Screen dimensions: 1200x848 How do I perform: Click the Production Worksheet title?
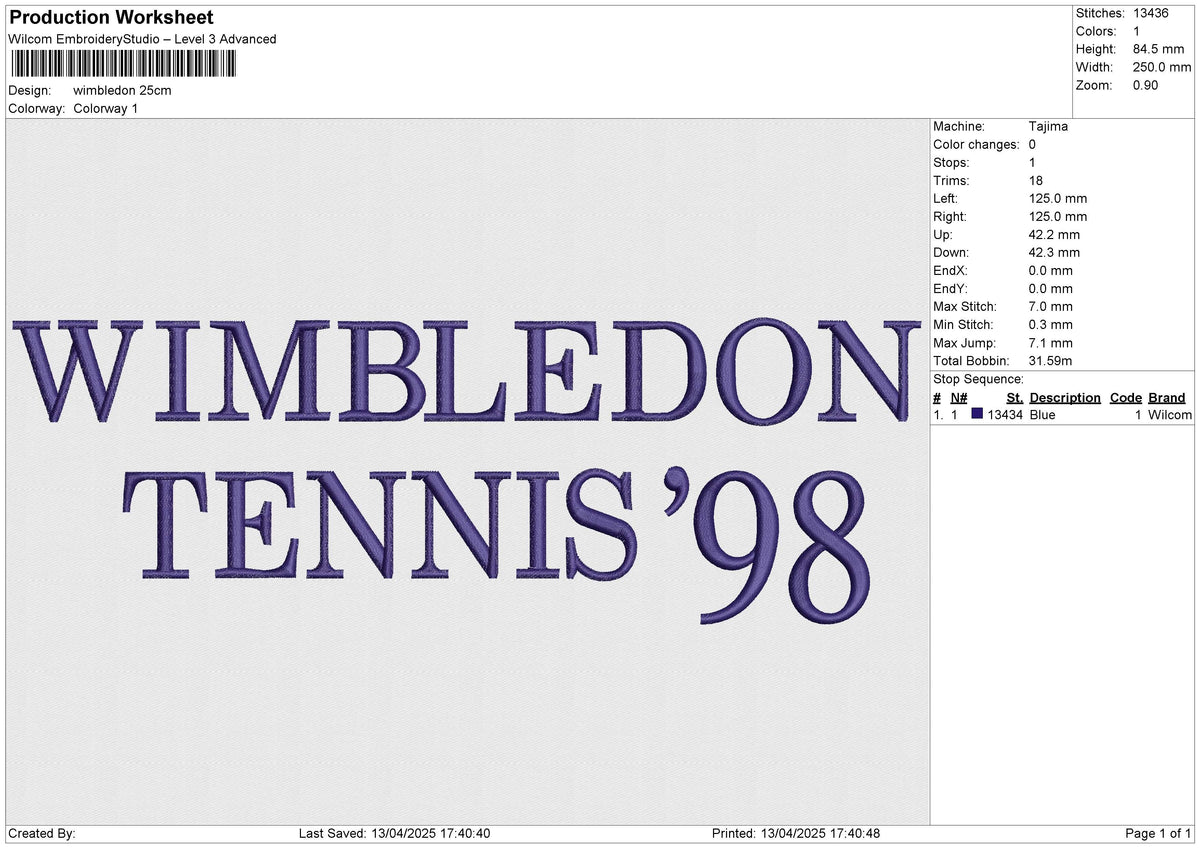pyautogui.click(x=111, y=18)
